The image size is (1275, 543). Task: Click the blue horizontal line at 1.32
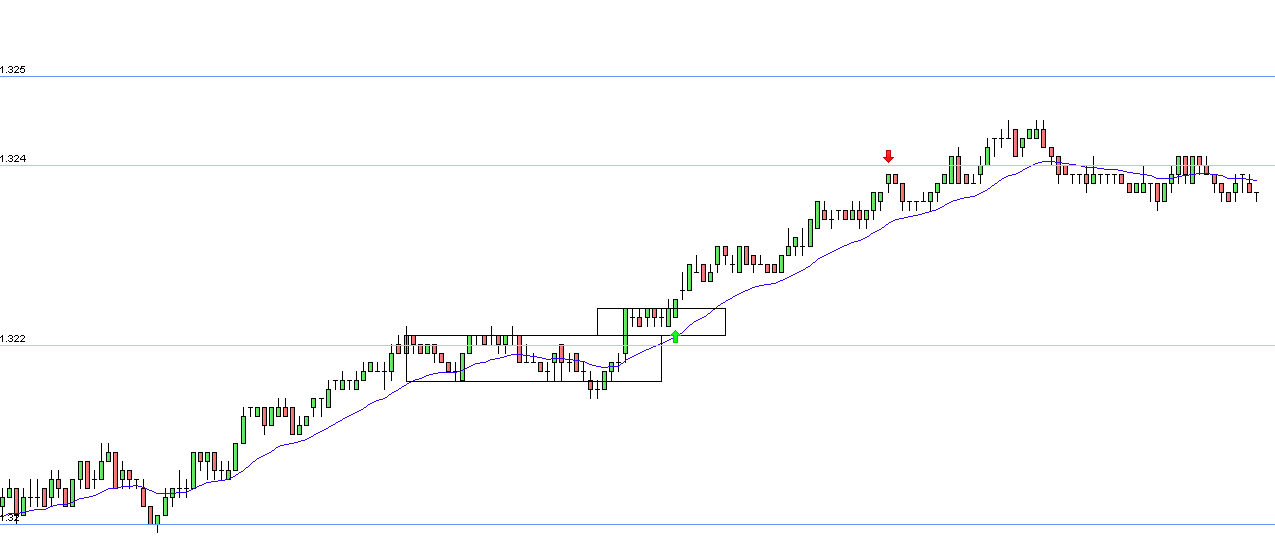click(637, 524)
